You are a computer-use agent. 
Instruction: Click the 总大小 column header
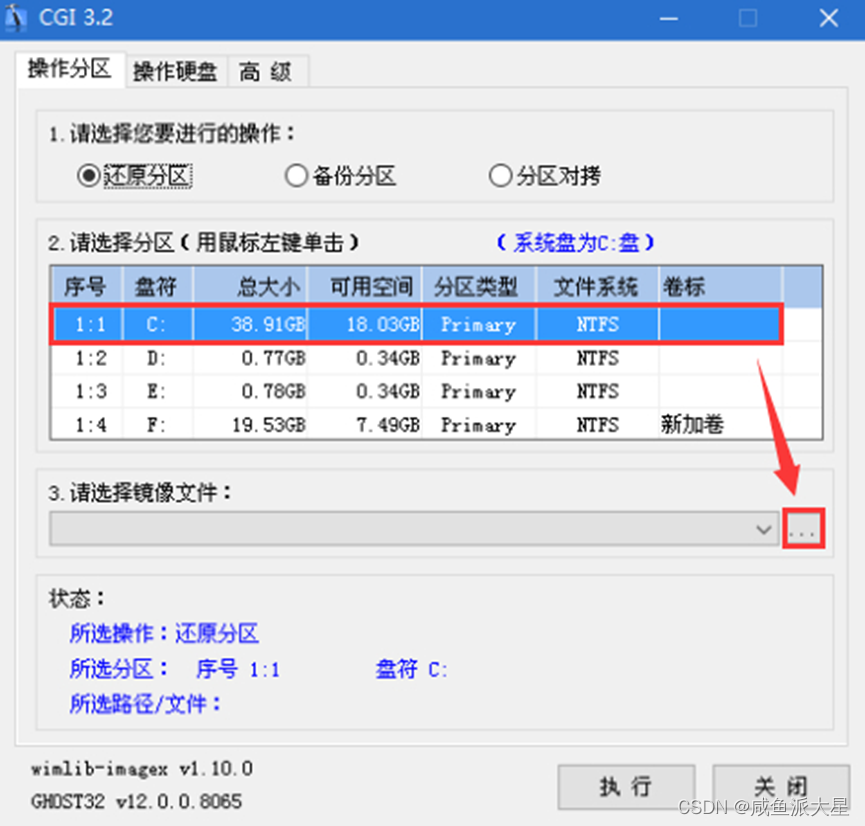[250, 286]
